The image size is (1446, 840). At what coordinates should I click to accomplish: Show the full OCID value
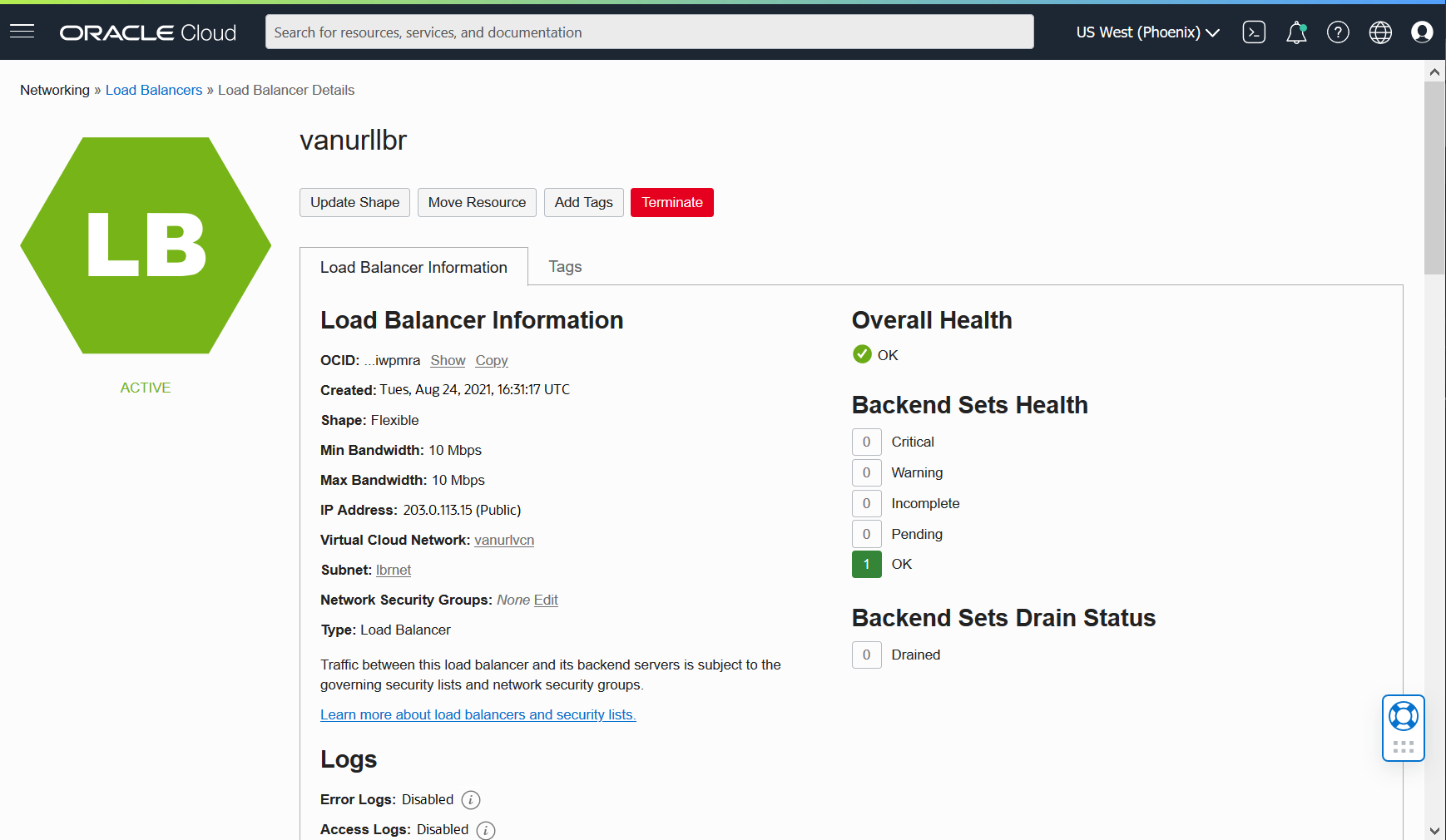click(x=448, y=360)
